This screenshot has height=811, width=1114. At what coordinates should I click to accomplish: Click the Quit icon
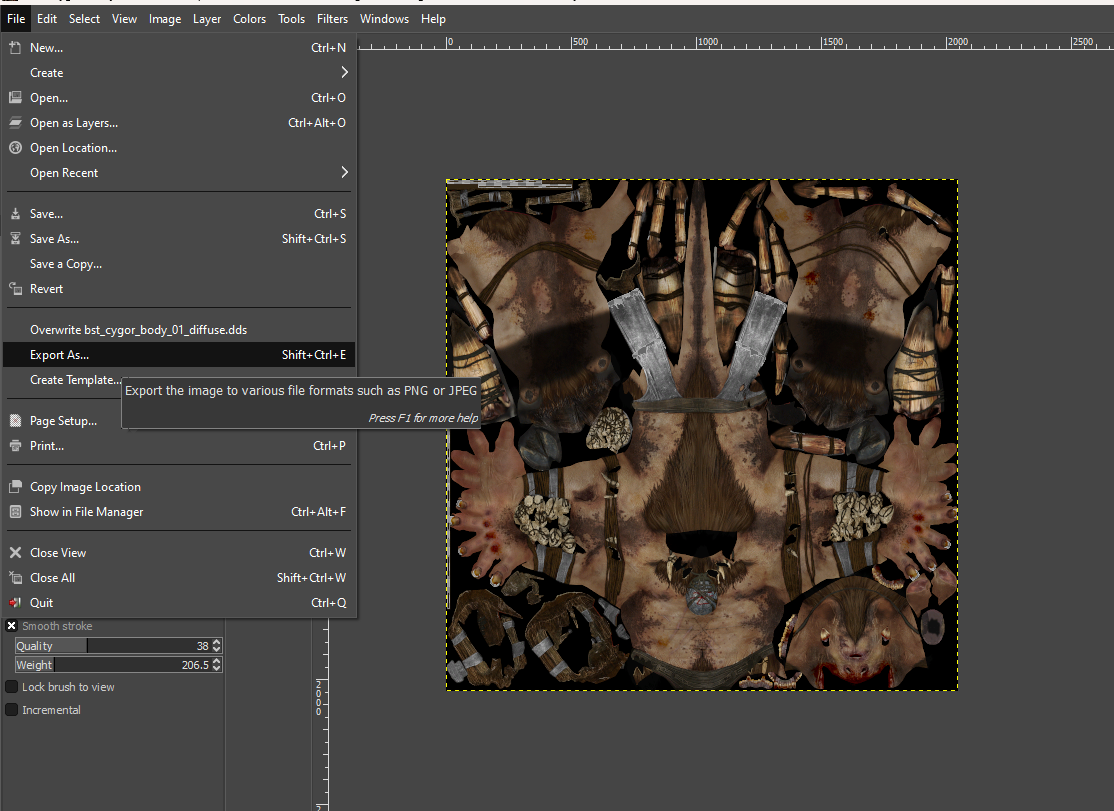tap(15, 602)
